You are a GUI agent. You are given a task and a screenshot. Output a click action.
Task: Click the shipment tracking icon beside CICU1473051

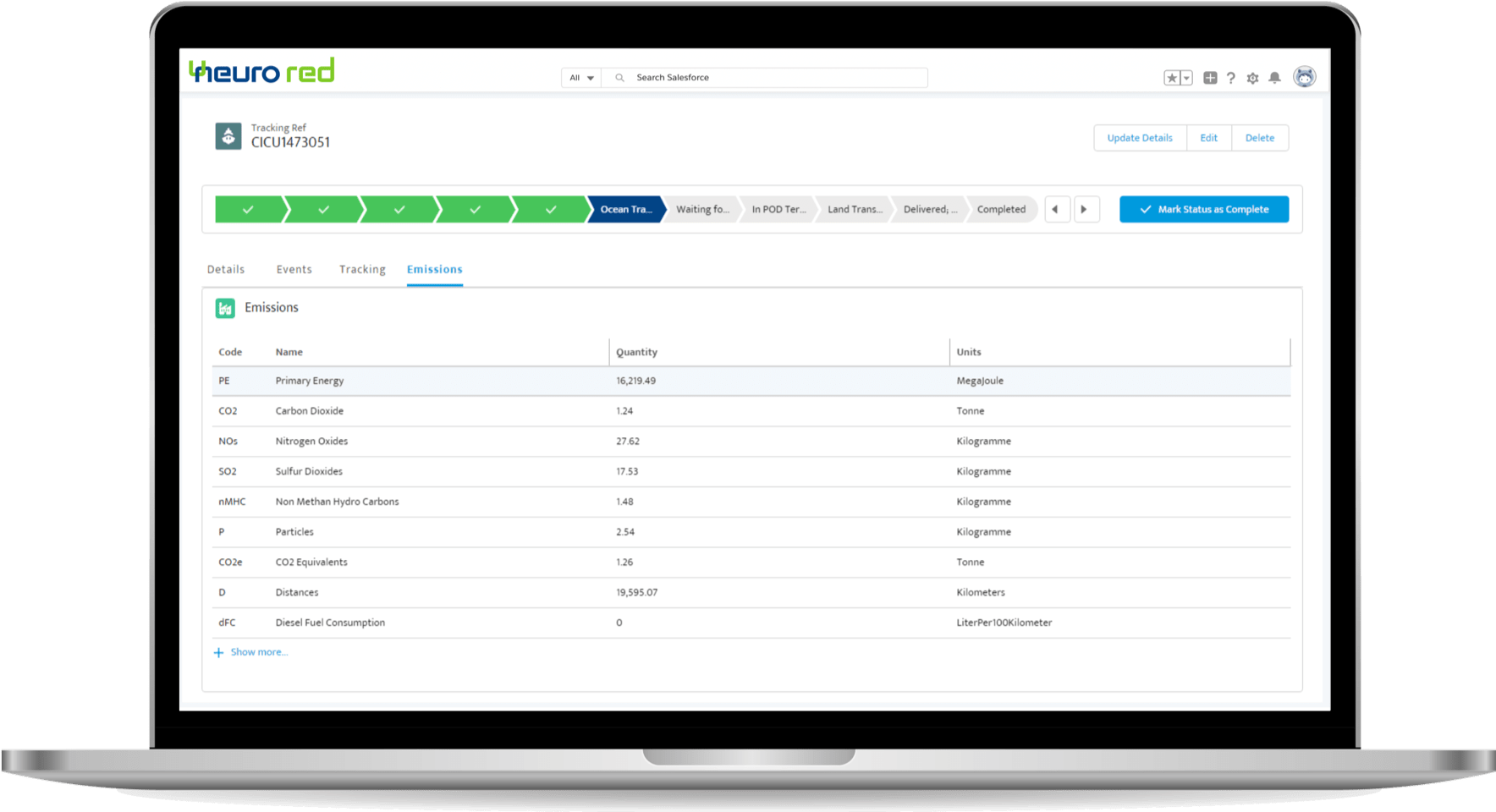[228, 136]
